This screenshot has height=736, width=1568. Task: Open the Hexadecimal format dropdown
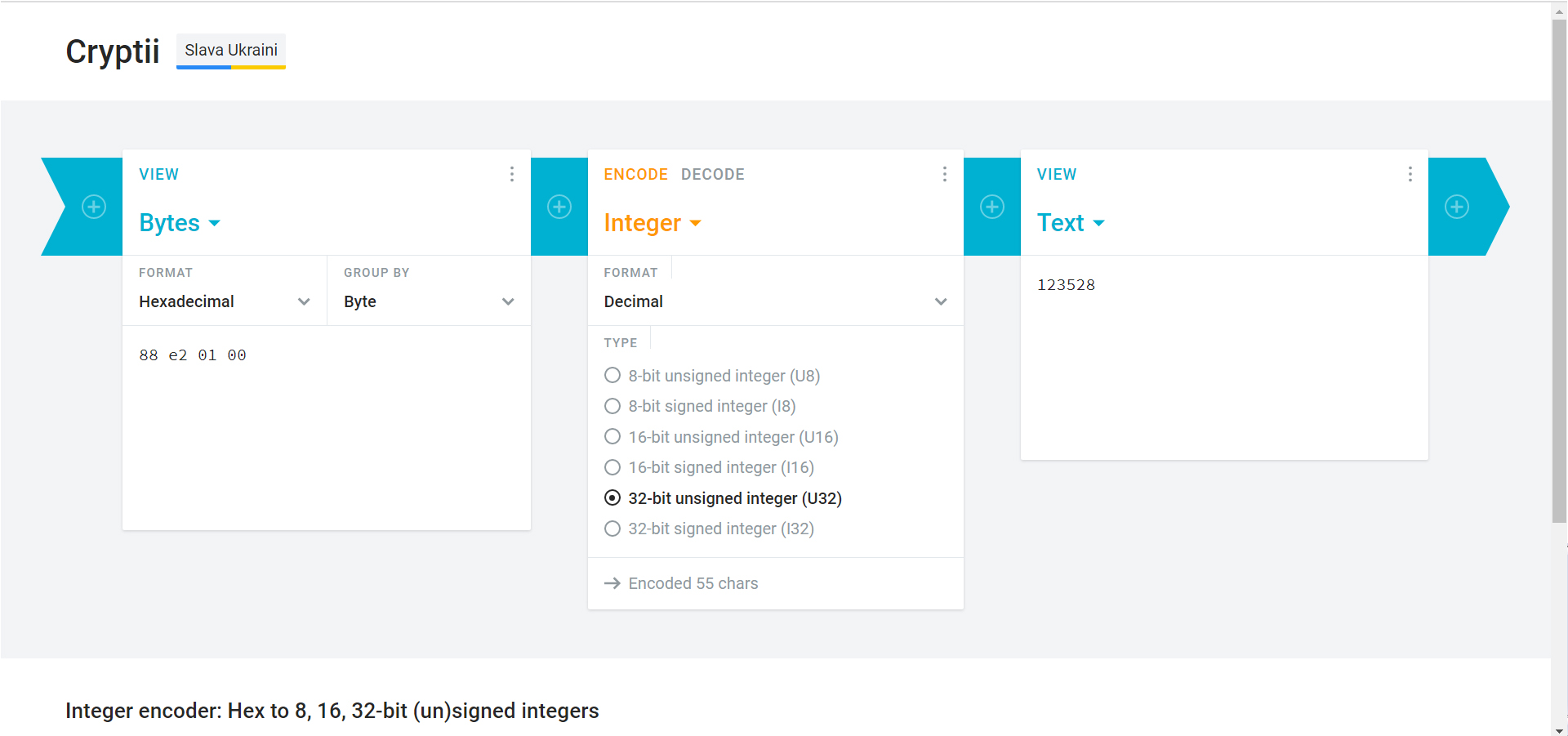tap(225, 301)
